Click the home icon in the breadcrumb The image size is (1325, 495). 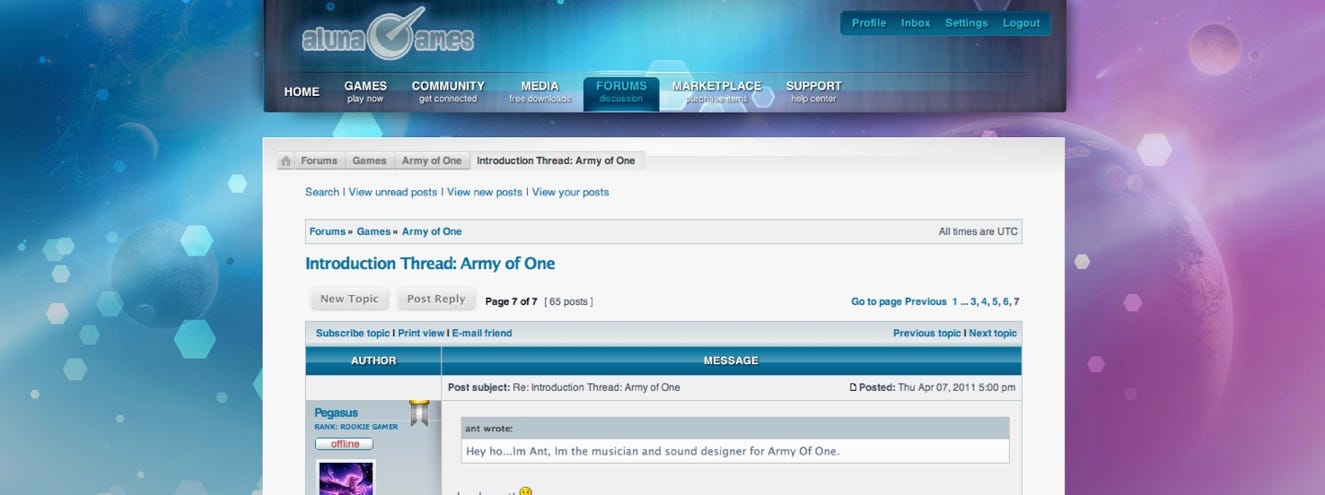click(286, 161)
